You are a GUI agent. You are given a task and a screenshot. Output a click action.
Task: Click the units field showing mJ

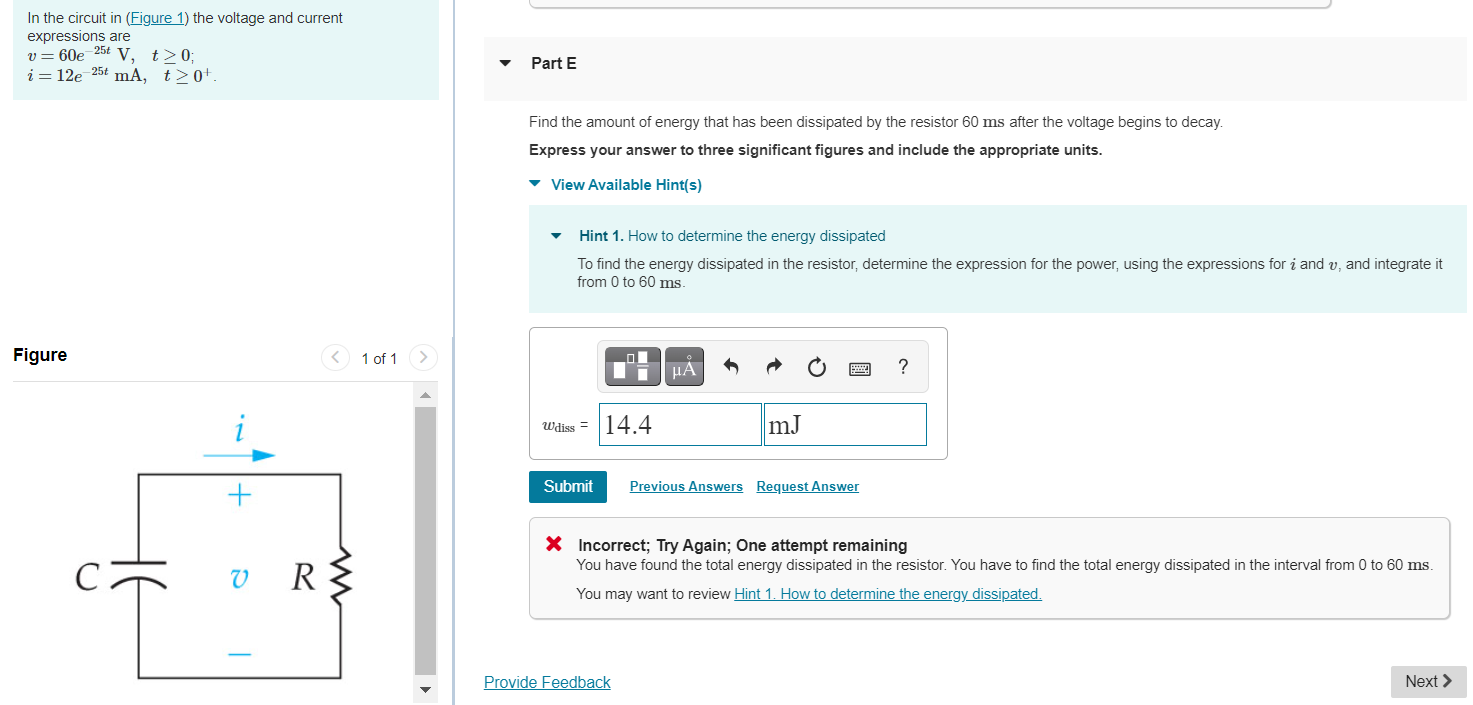pos(845,425)
